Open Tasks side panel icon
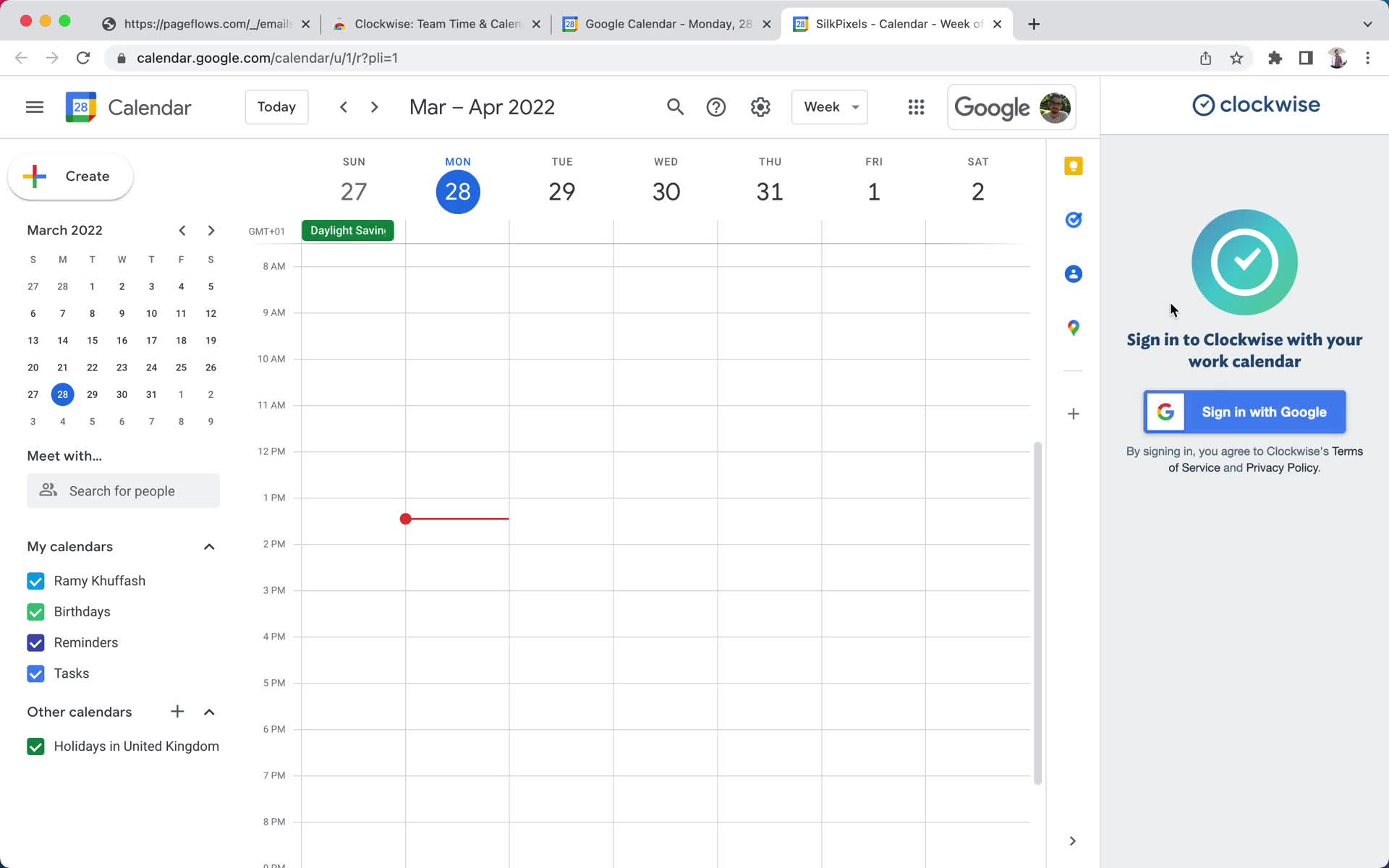The image size is (1389, 868). click(x=1074, y=220)
